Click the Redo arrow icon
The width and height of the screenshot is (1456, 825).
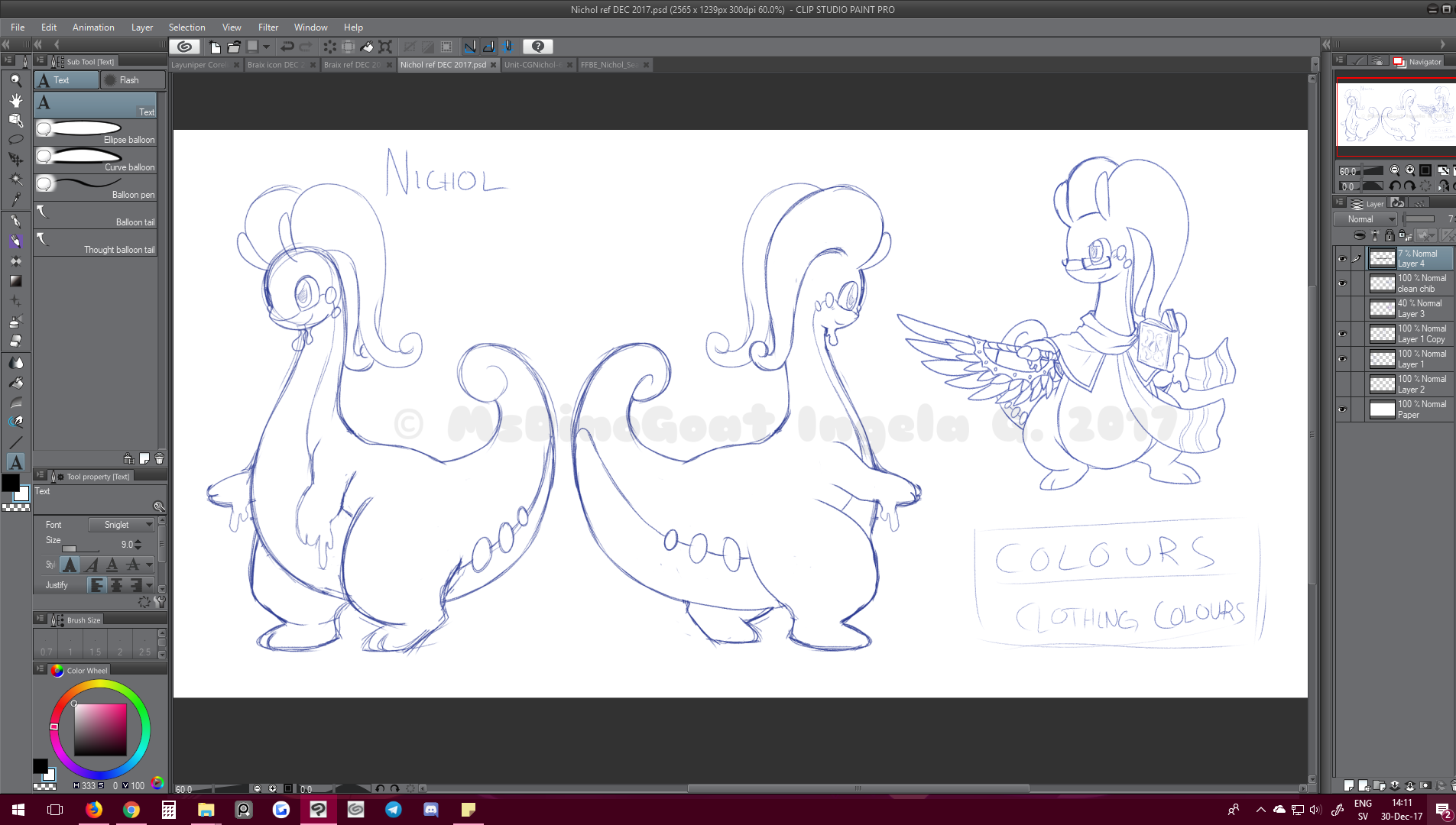tap(305, 47)
